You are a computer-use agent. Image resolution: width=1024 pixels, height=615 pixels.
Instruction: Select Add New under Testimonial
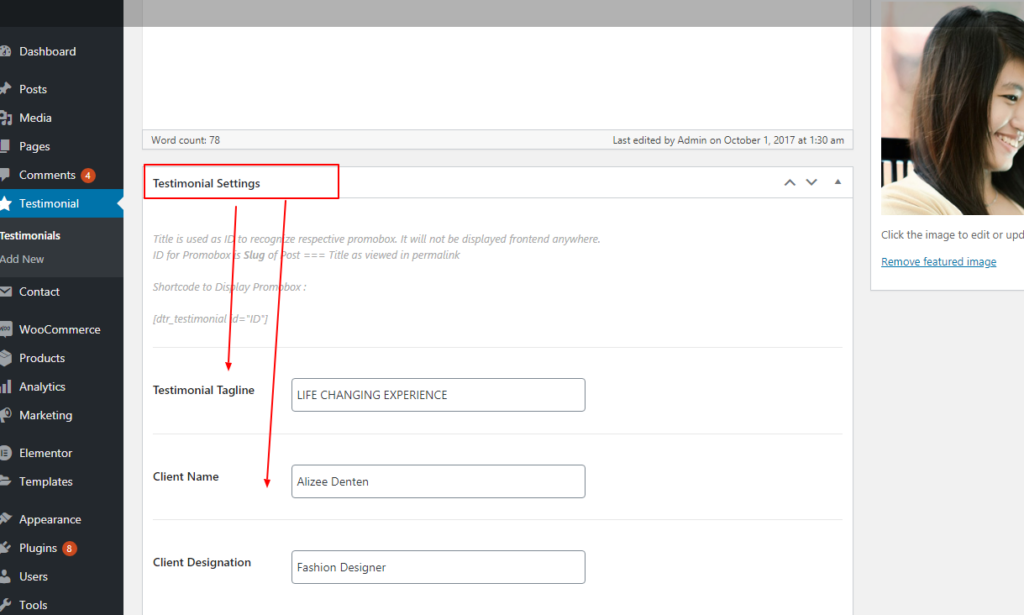(x=22, y=259)
